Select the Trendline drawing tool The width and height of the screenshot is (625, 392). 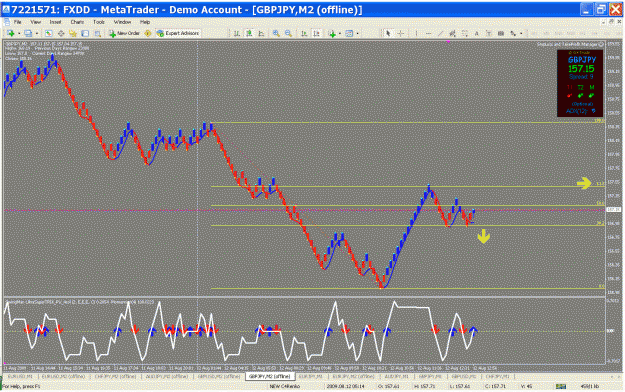(440, 33)
